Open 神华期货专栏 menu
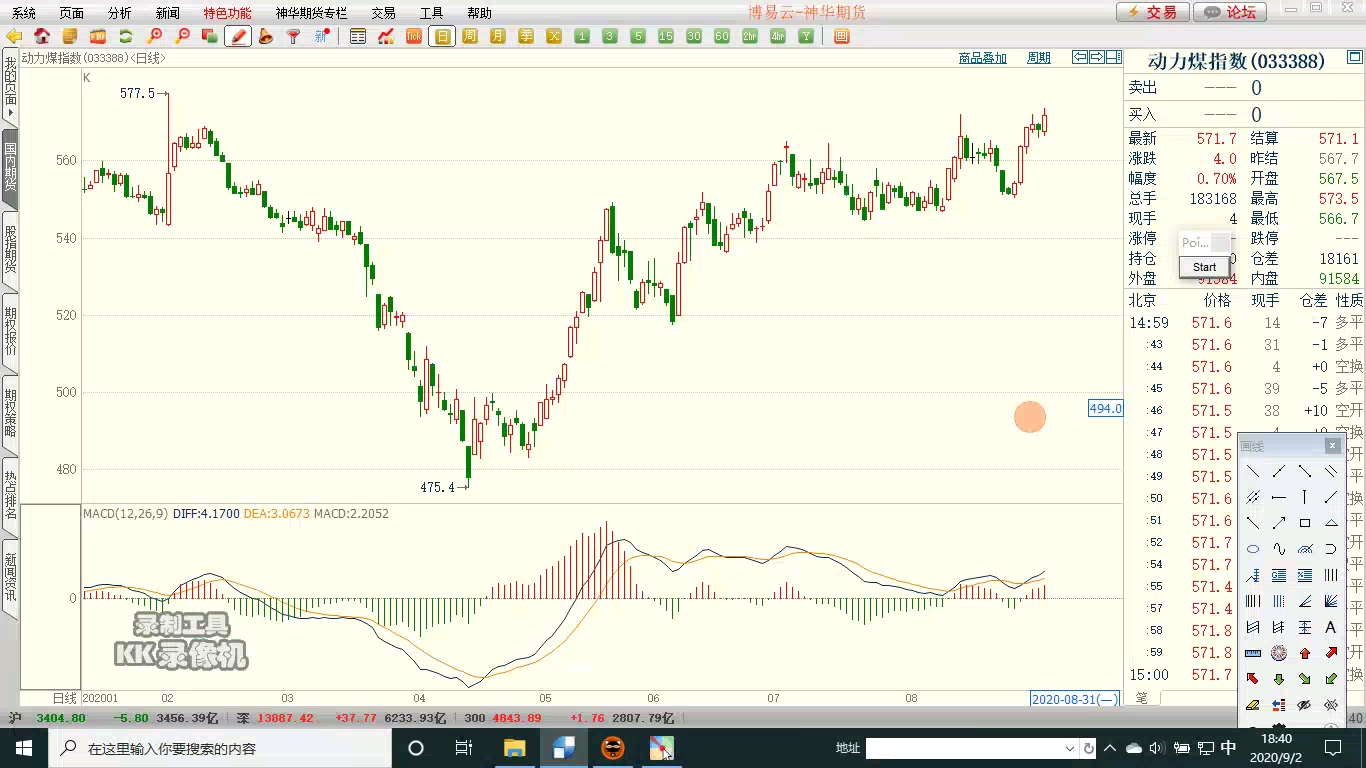The image size is (1366, 768). pos(311,13)
